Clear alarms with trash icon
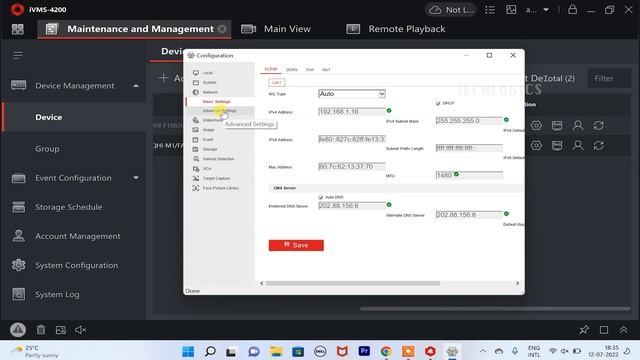This screenshot has width=640, height=360. [41, 330]
